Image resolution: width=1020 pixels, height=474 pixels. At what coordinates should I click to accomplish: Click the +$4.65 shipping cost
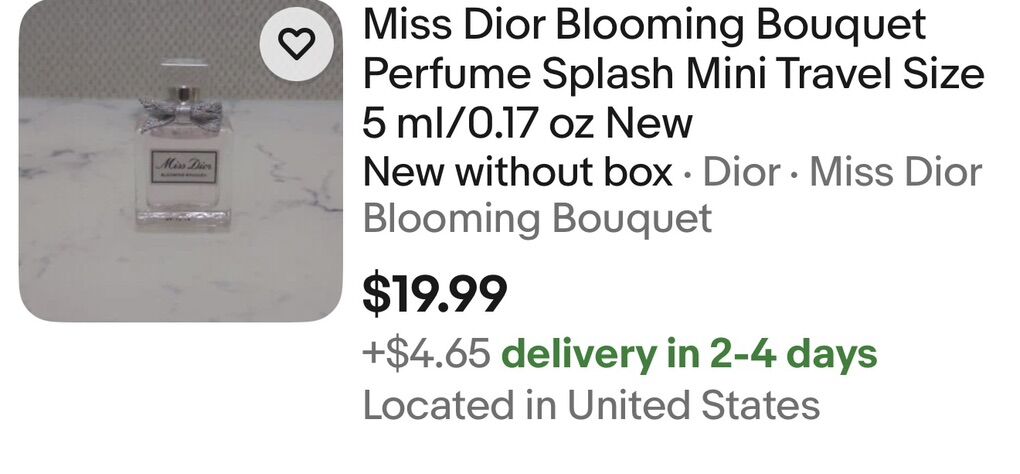426,354
